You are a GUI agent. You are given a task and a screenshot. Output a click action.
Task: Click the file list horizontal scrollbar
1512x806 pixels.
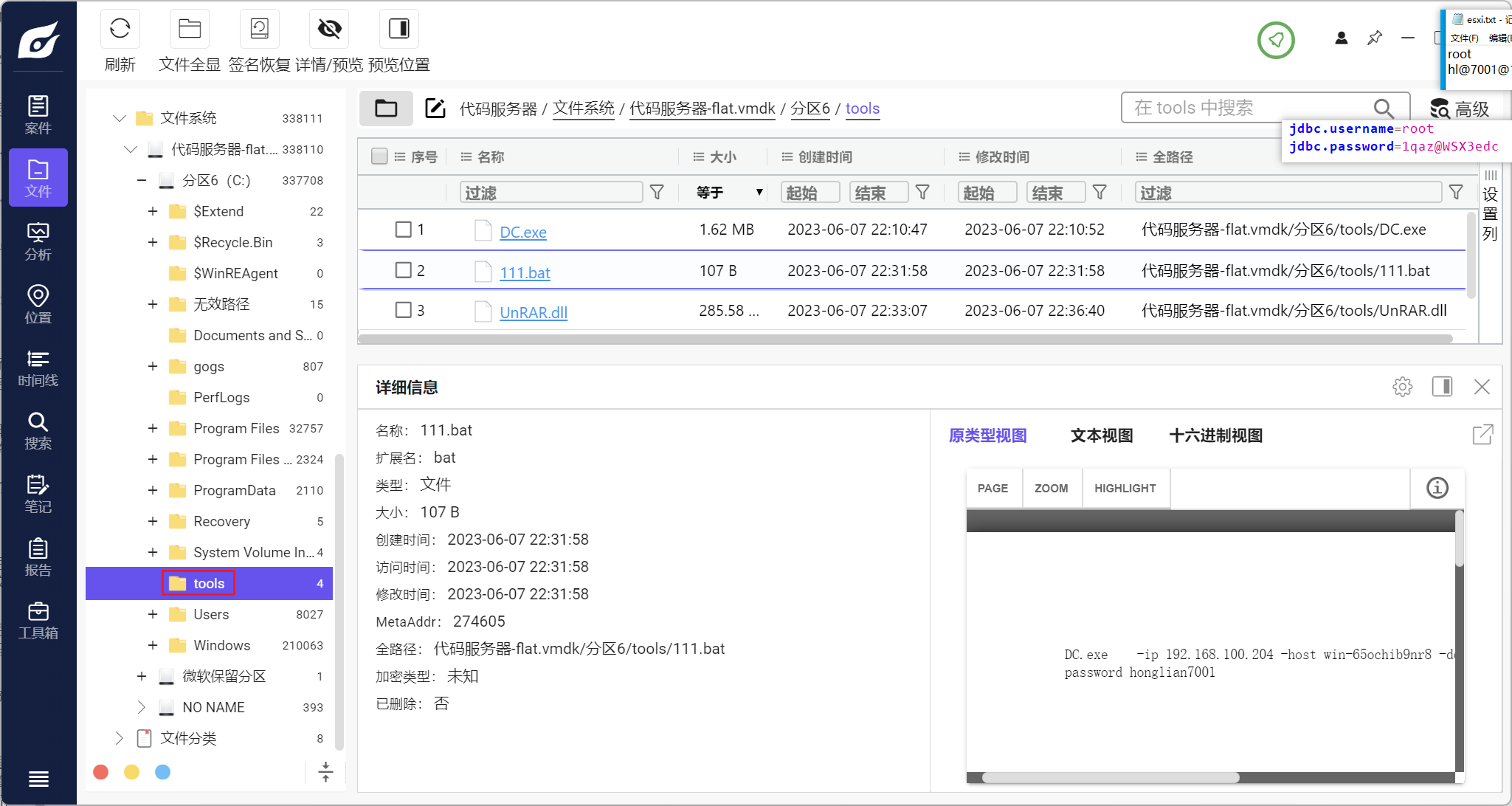point(905,340)
